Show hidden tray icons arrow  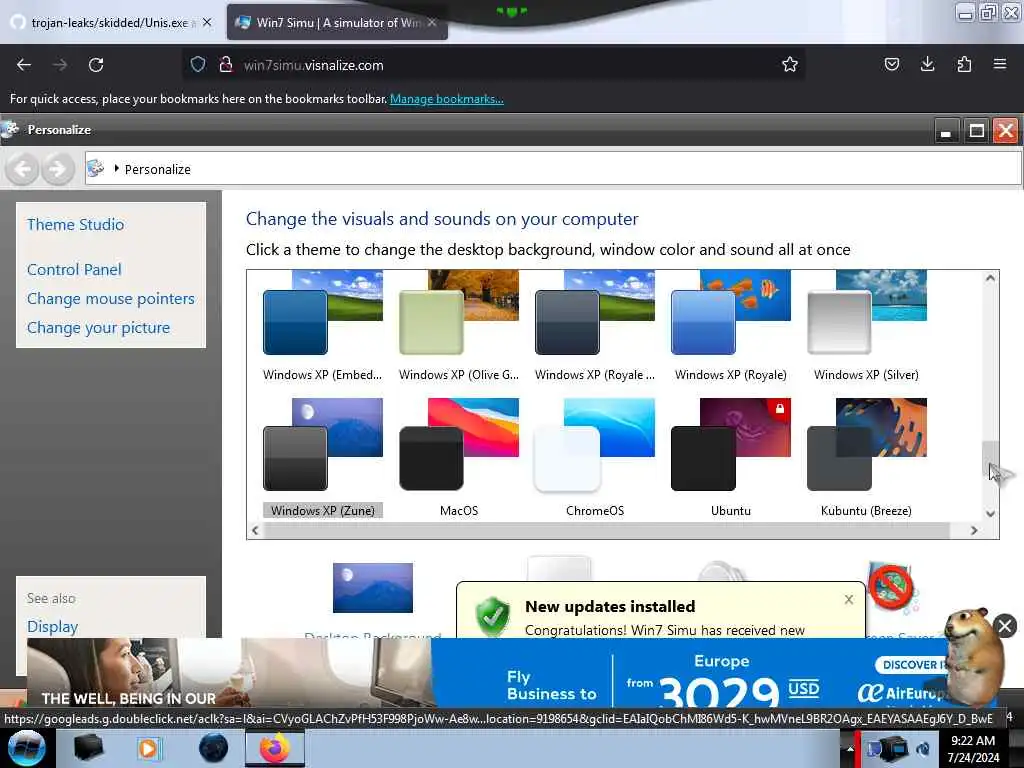pyautogui.click(x=850, y=749)
